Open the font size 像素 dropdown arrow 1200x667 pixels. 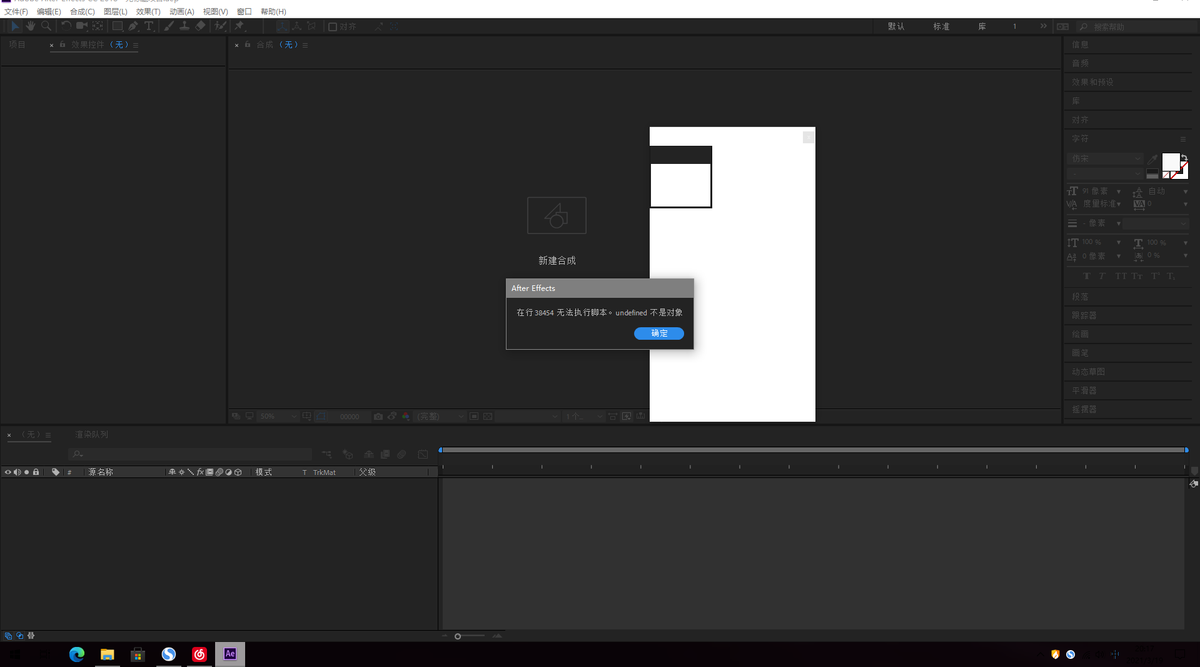coord(1119,192)
